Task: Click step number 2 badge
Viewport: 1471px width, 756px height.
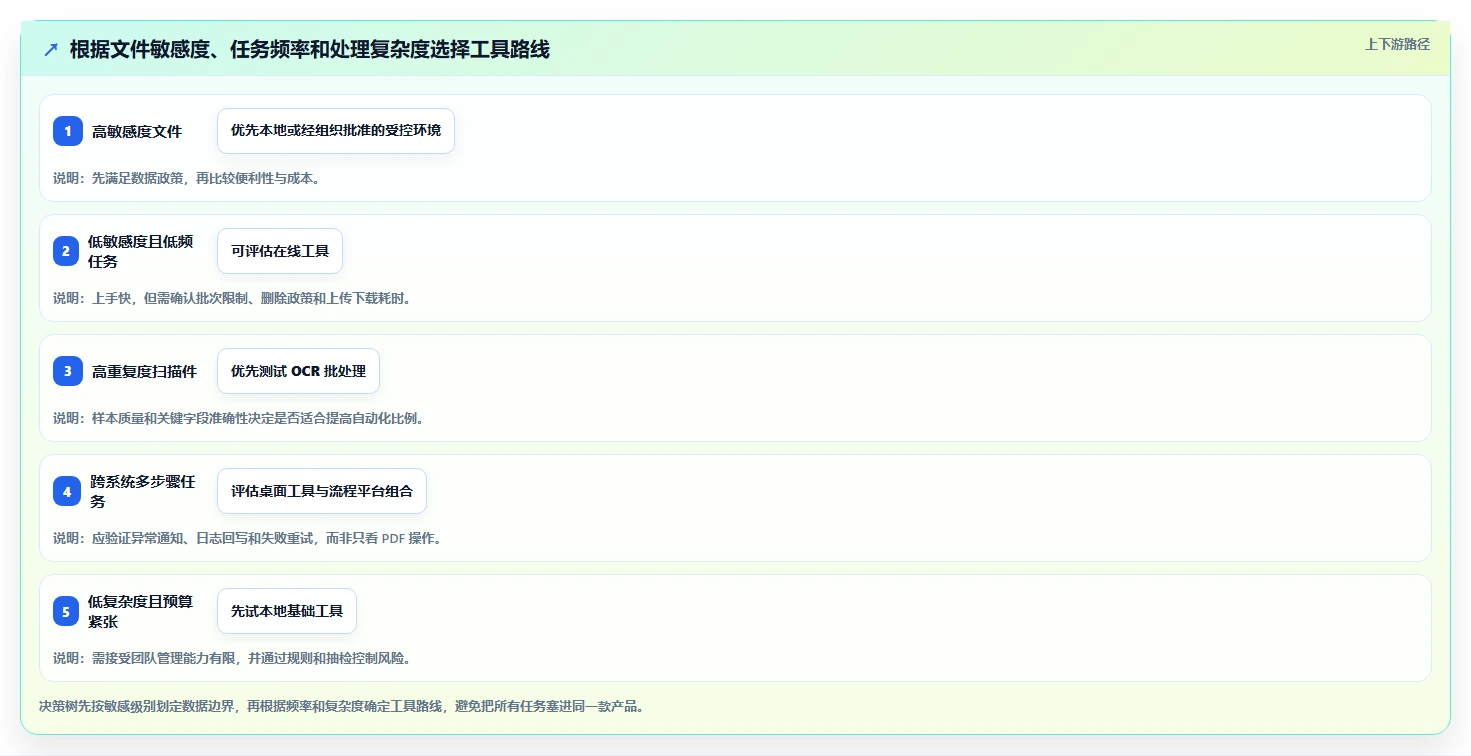Action: pyautogui.click(x=66, y=251)
